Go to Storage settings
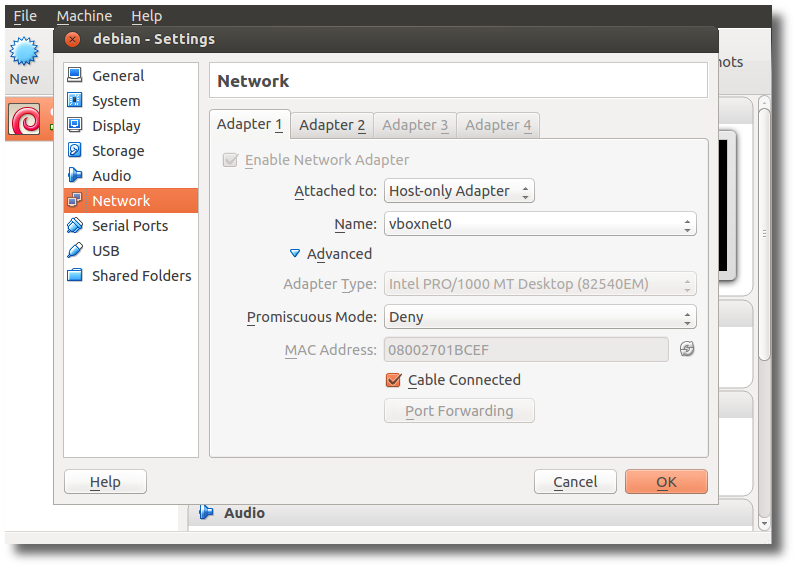The image size is (797, 569). coord(131,151)
